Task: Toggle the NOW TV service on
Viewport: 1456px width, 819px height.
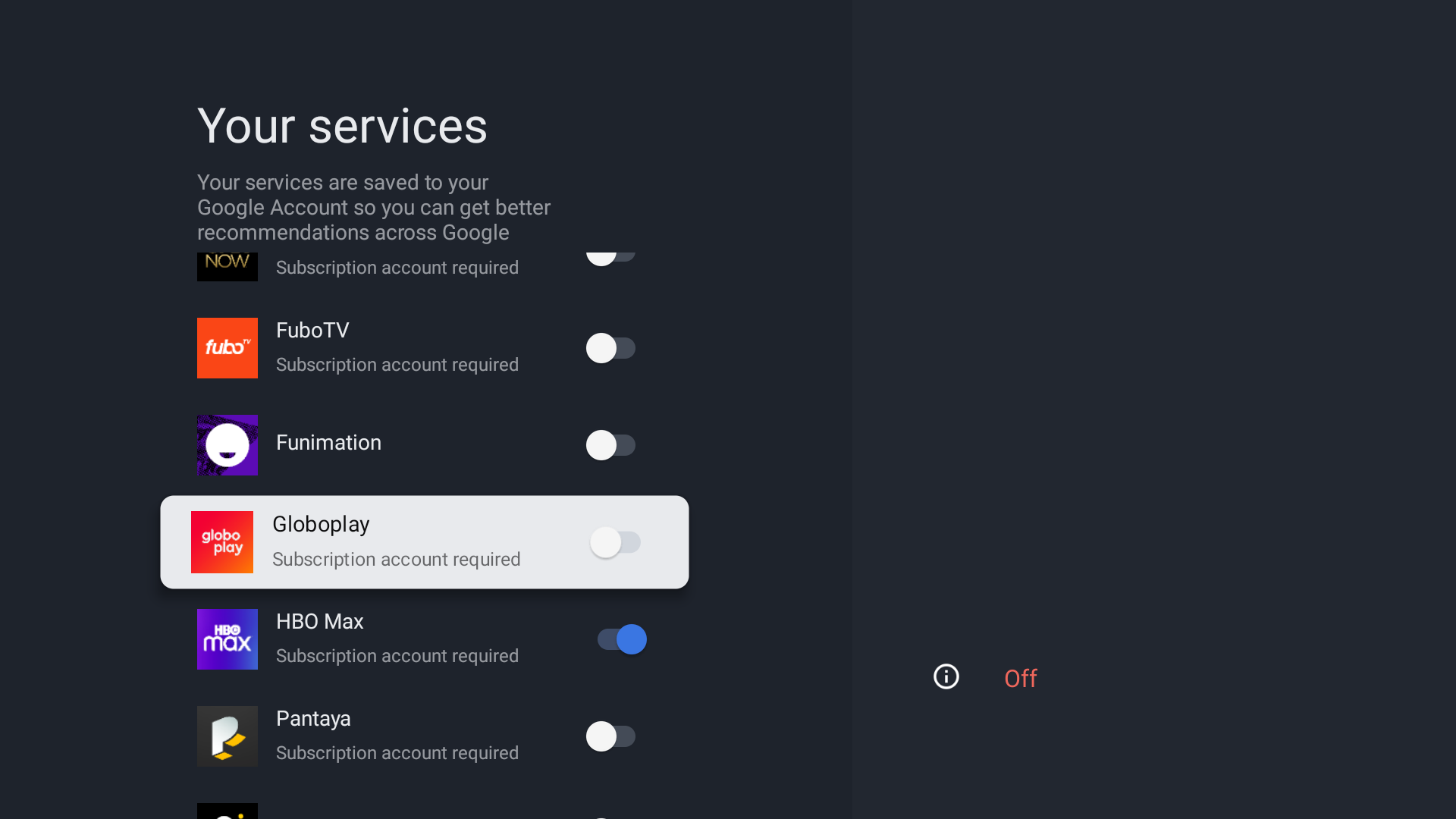Action: pos(611,256)
